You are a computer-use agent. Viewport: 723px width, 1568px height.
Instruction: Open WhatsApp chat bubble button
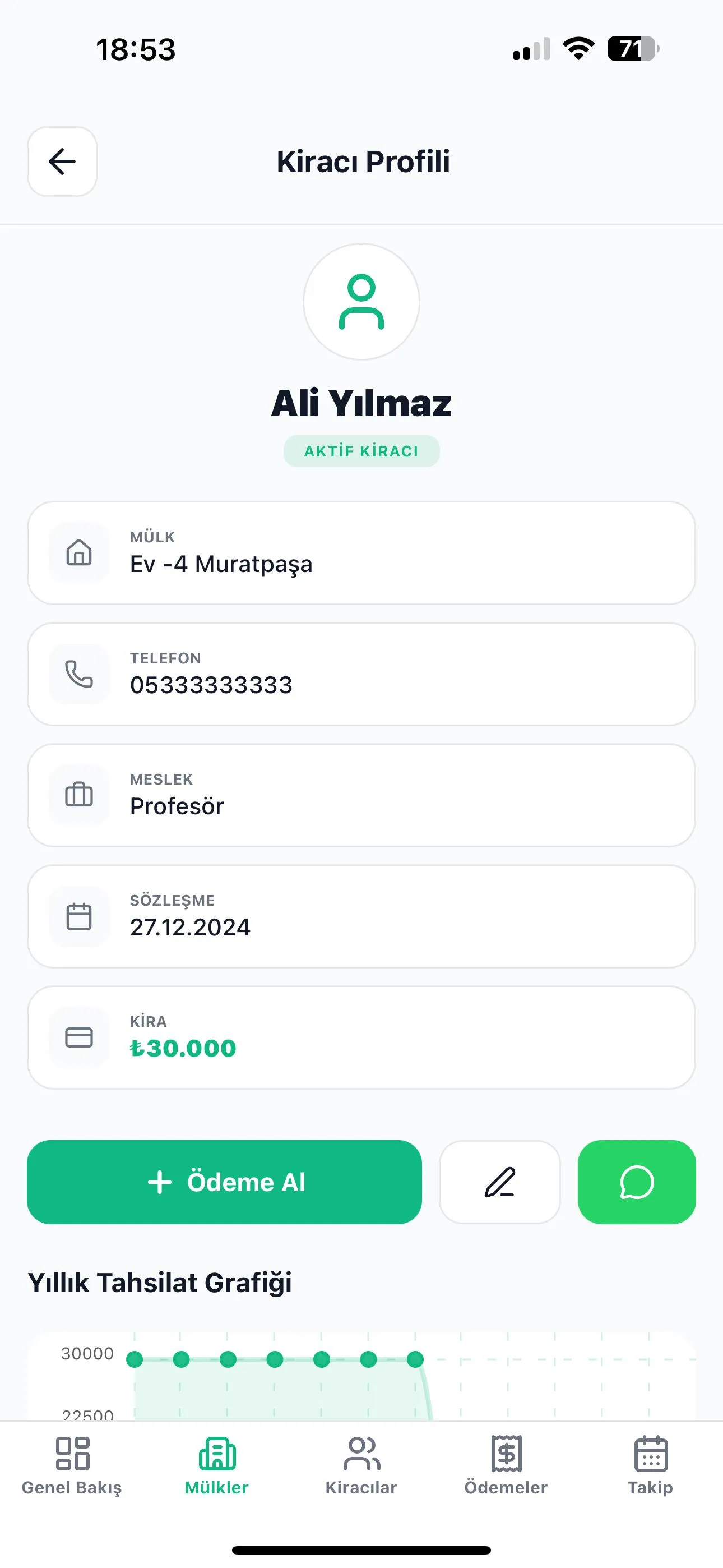point(636,1182)
